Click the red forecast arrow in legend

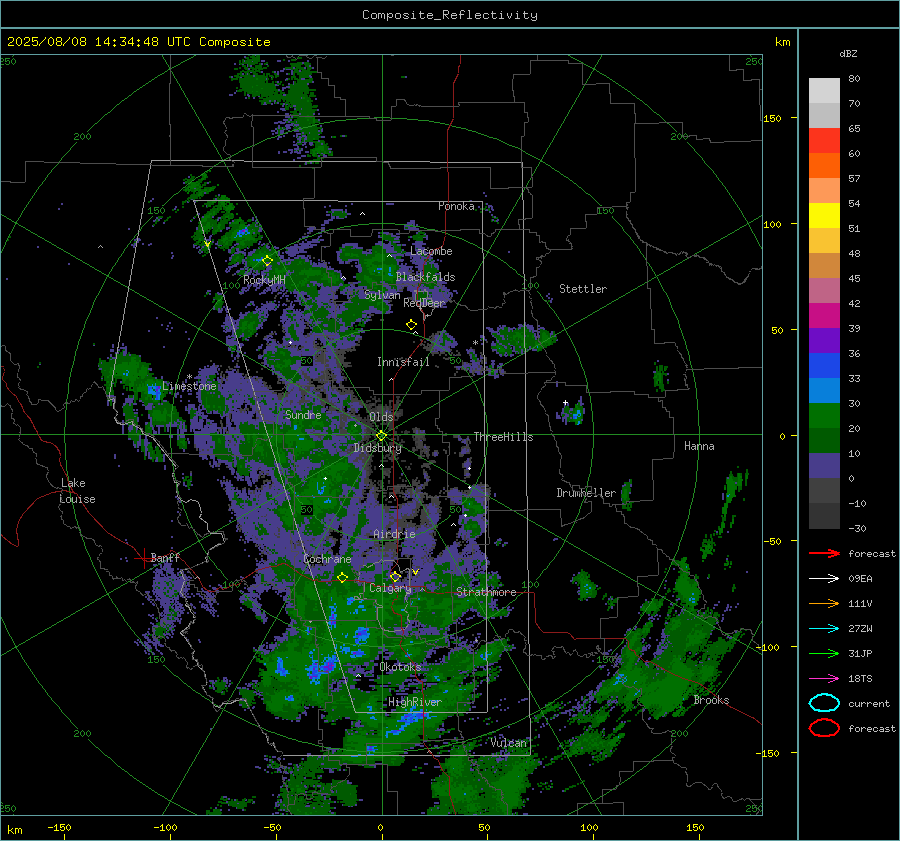click(824, 553)
